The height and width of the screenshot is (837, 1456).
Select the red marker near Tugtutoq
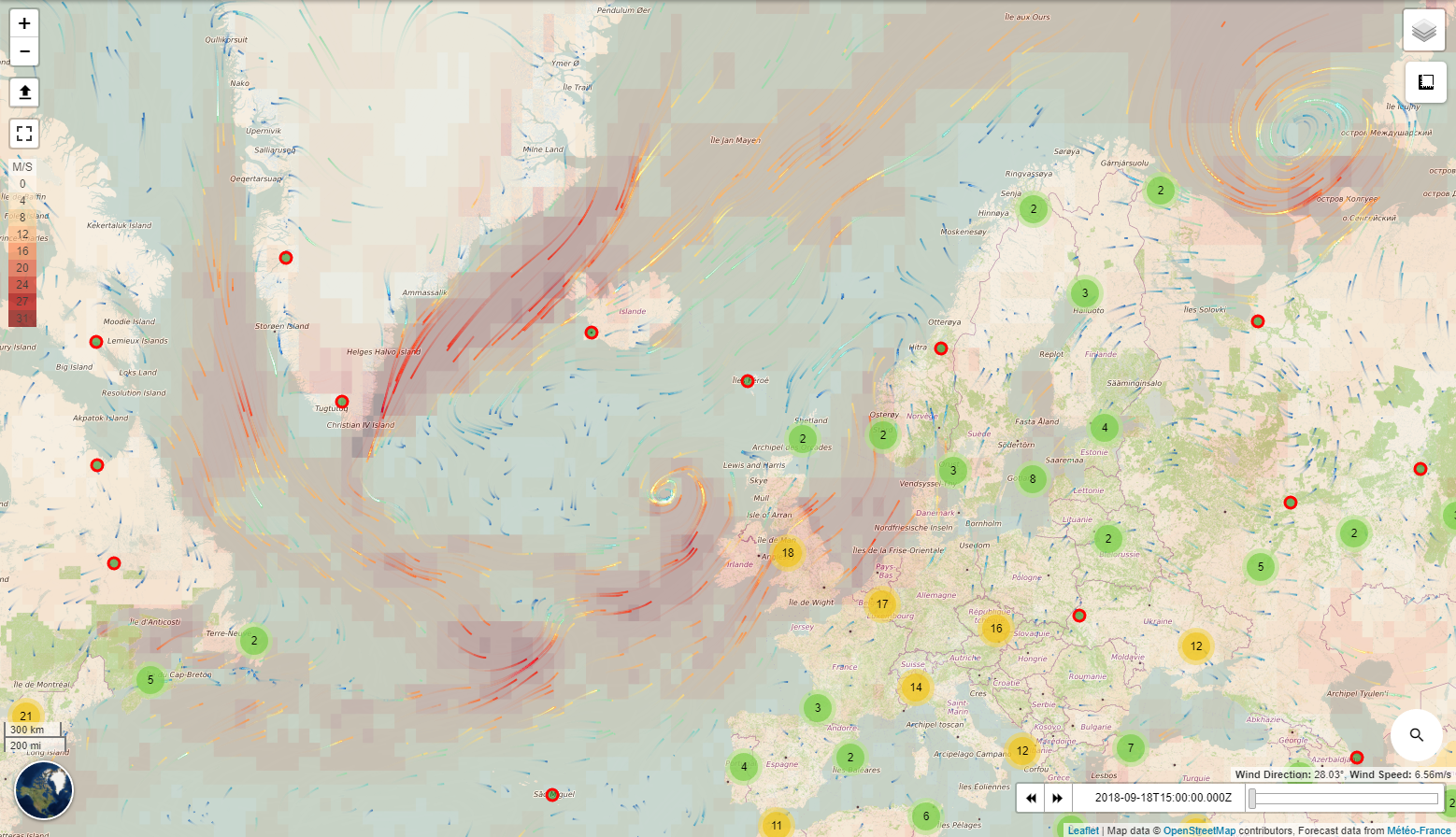click(342, 402)
